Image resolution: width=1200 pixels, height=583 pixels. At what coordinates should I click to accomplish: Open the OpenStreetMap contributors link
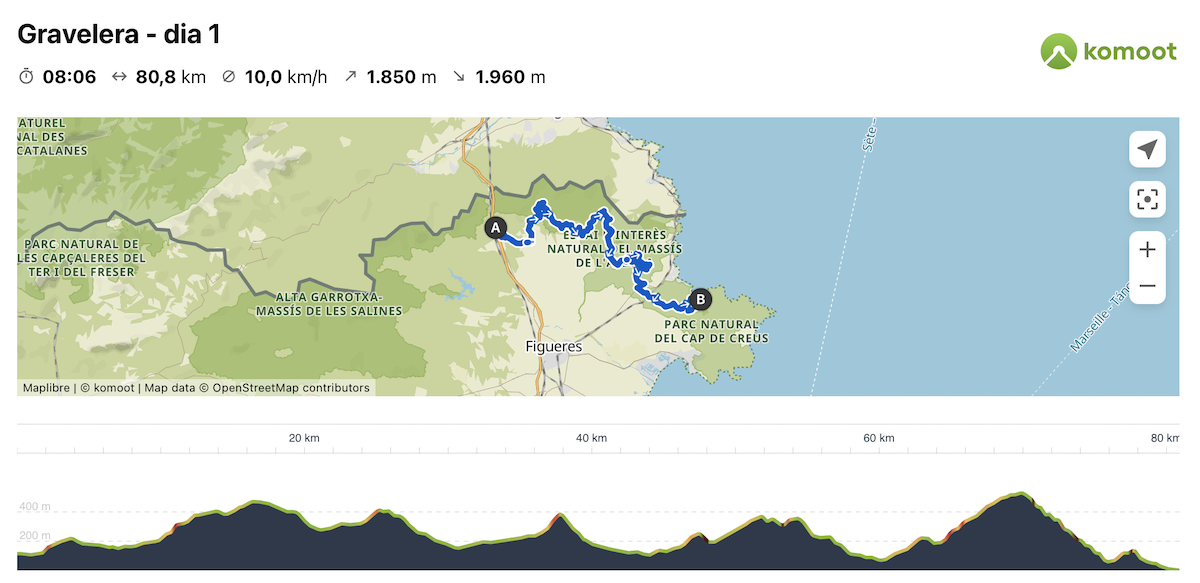coord(291,388)
